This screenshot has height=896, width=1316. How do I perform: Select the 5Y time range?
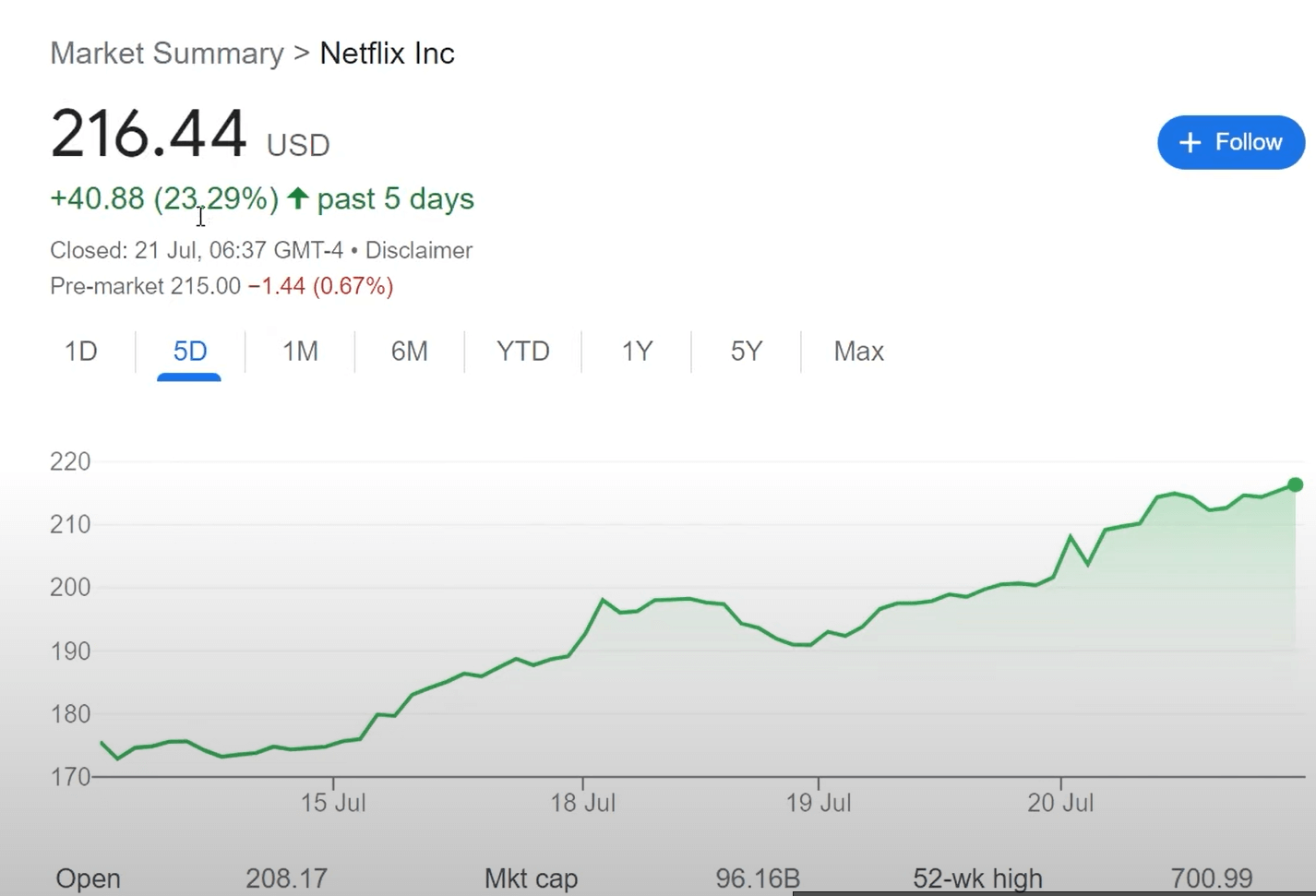747,351
